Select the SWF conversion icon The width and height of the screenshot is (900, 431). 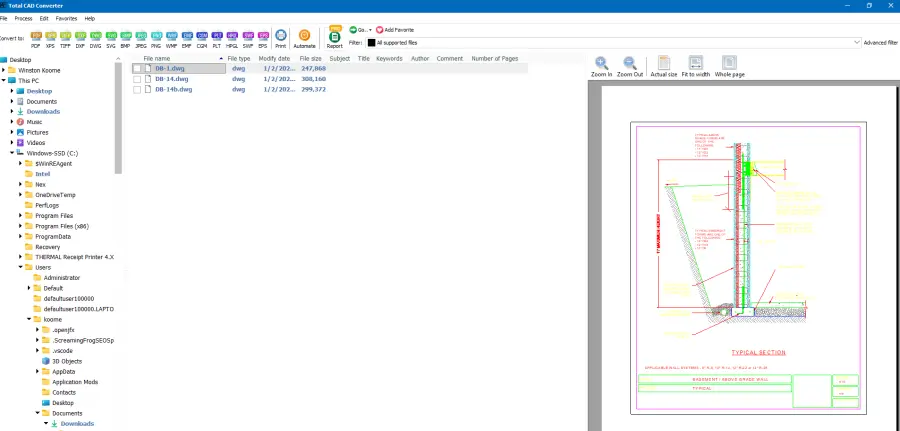[x=248, y=38]
